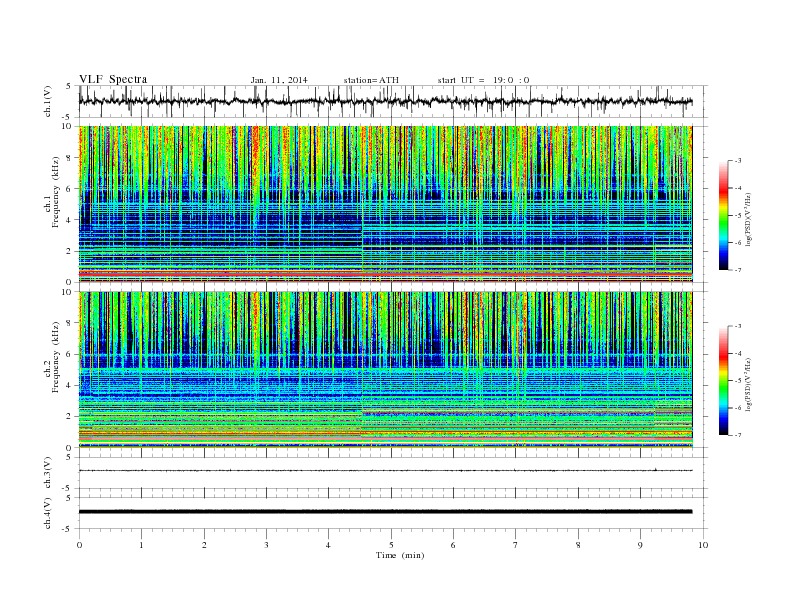Click the 4 kHz tick of ch.2 spectrogram
The image size is (792, 612).
click(x=70, y=386)
